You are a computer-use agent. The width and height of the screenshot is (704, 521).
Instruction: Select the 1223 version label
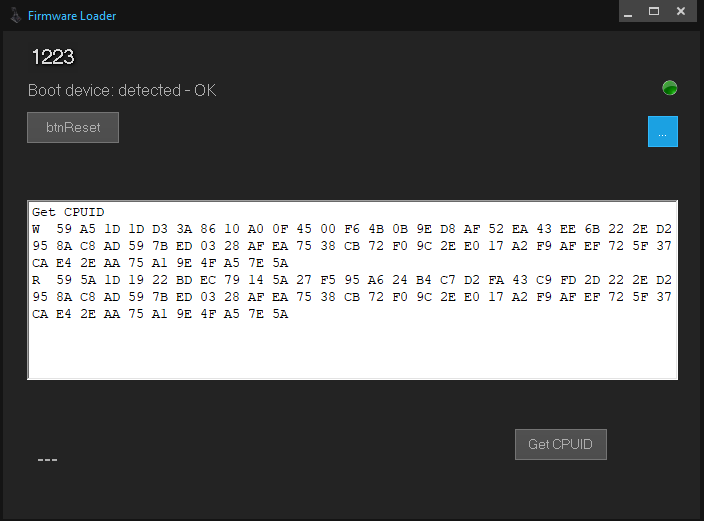[53, 57]
